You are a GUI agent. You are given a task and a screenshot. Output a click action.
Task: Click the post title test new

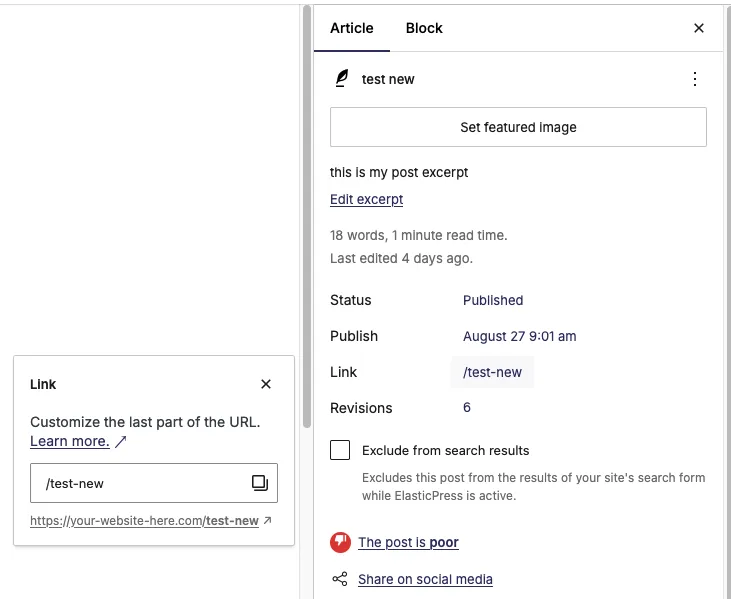(x=388, y=79)
